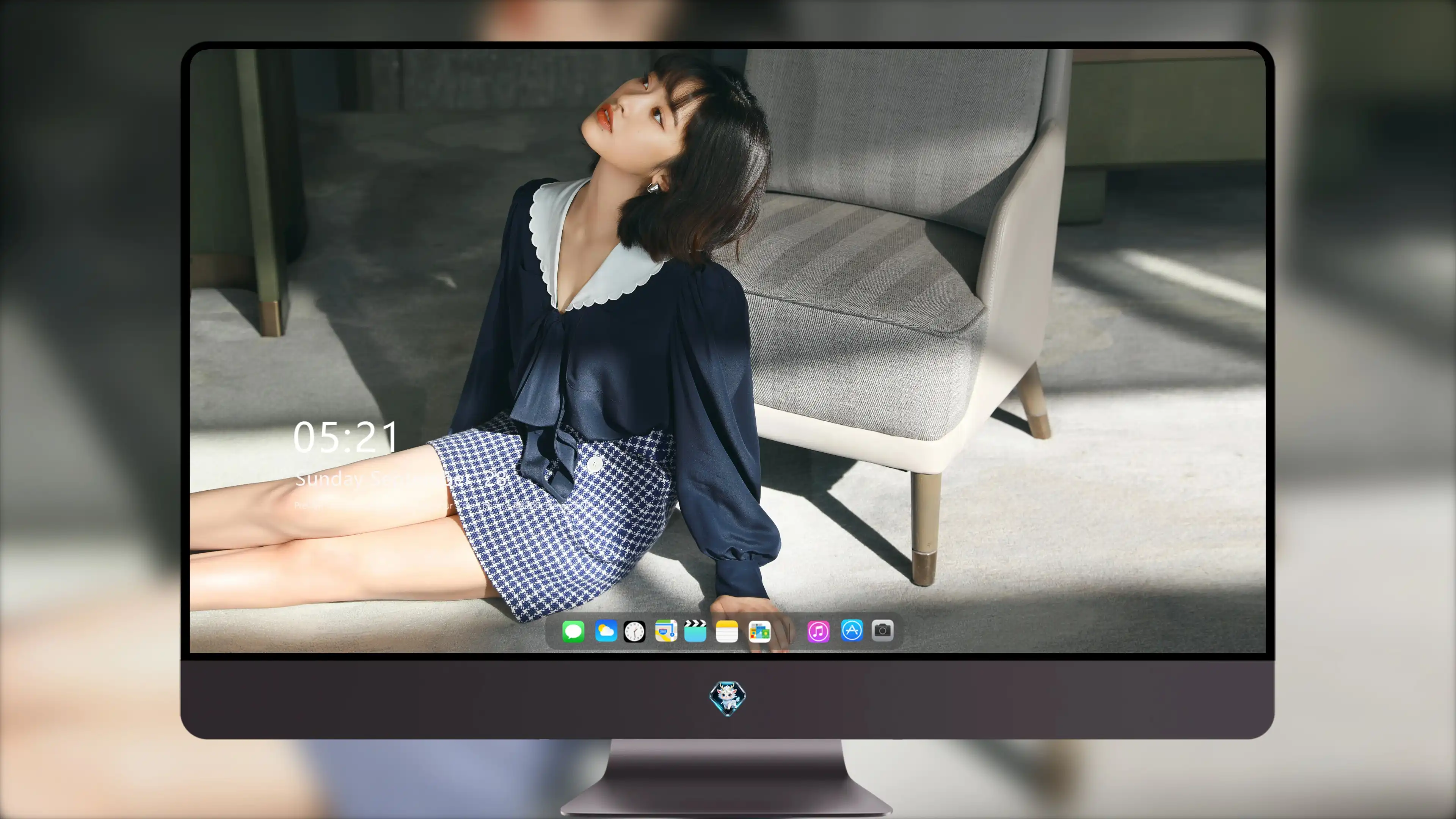
Task: Open the Messages app in the dock
Action: point(573,631)
